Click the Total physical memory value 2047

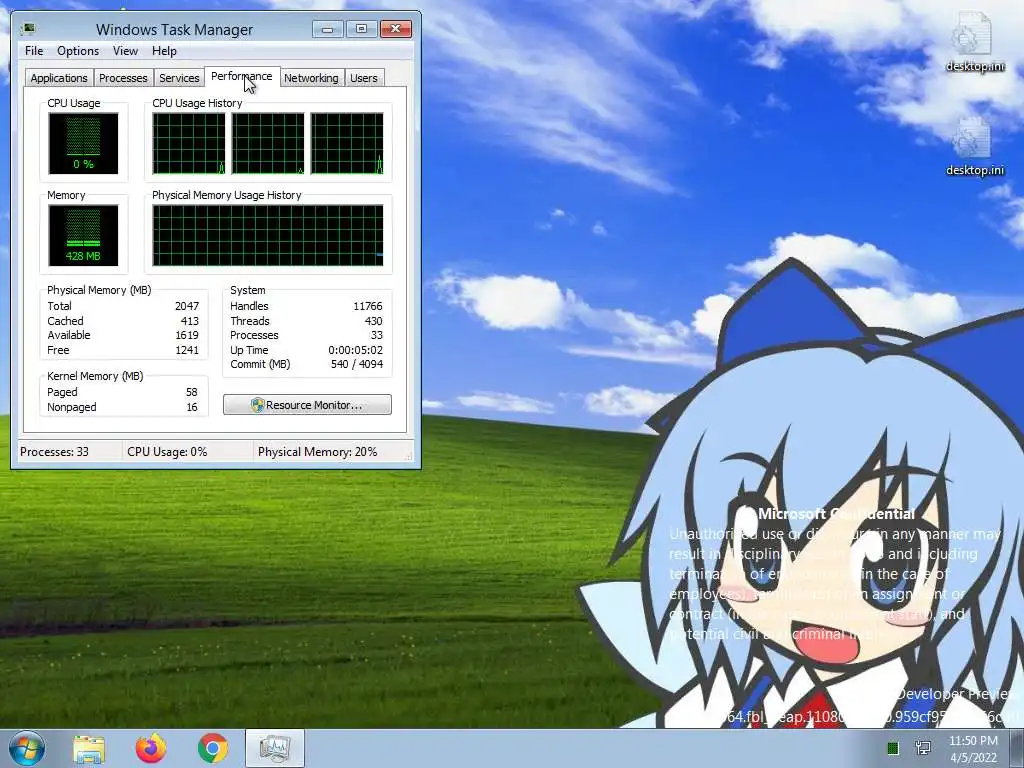pyautogui.click(x=187, y=306)
